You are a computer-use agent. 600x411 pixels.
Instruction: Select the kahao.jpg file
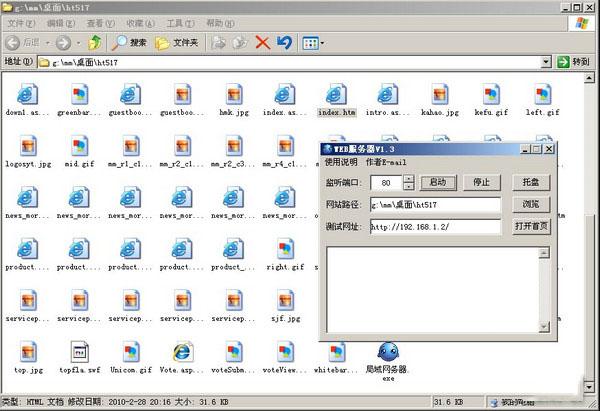coord(440,100)
